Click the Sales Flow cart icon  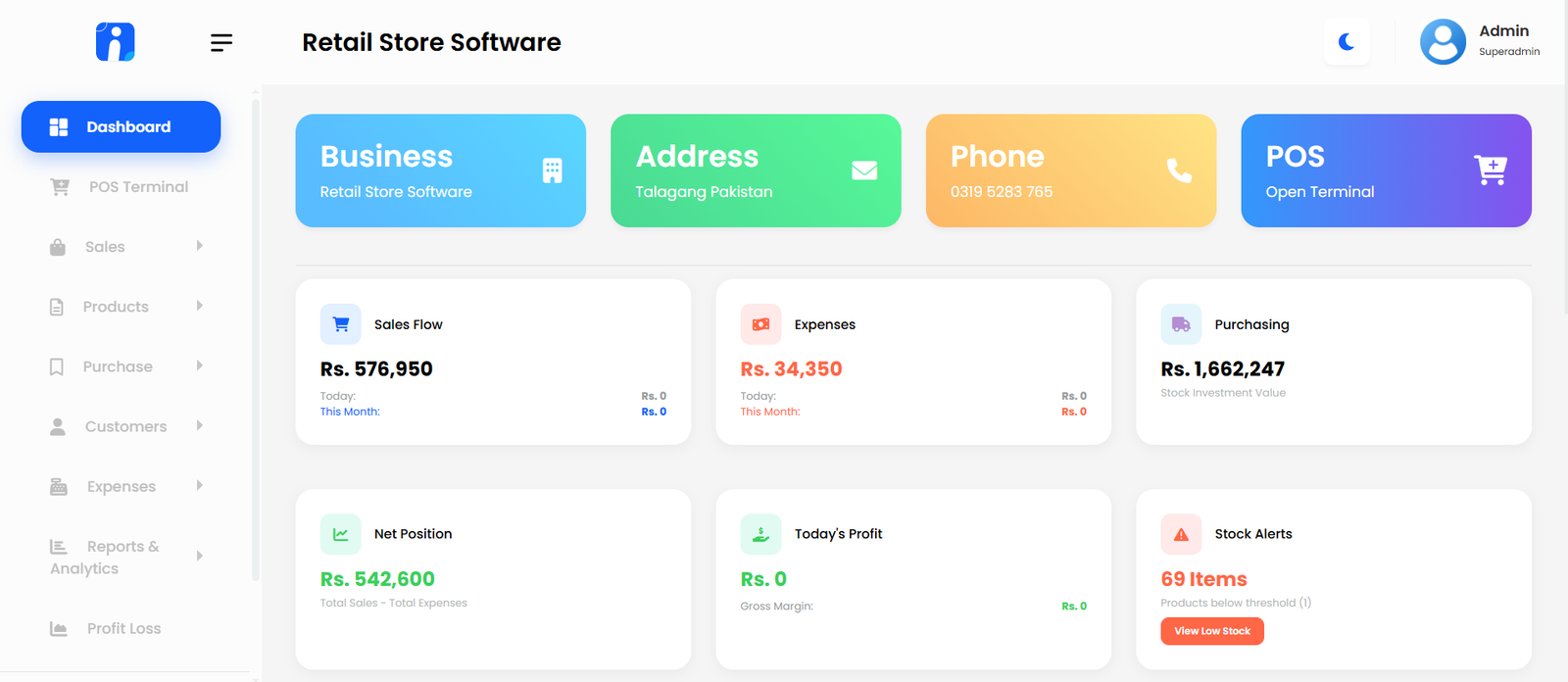341,324
